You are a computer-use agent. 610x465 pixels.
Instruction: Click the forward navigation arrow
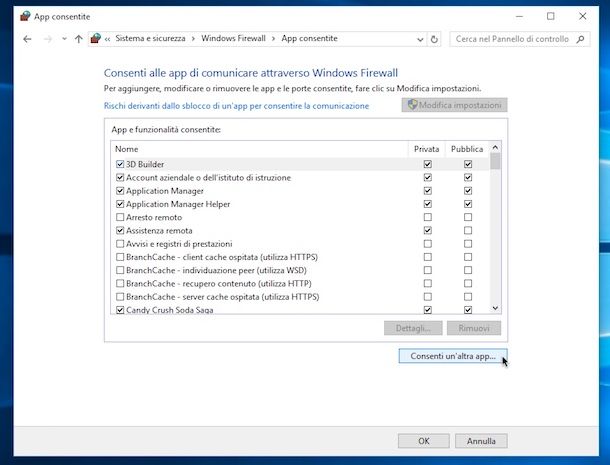[48, 39]
